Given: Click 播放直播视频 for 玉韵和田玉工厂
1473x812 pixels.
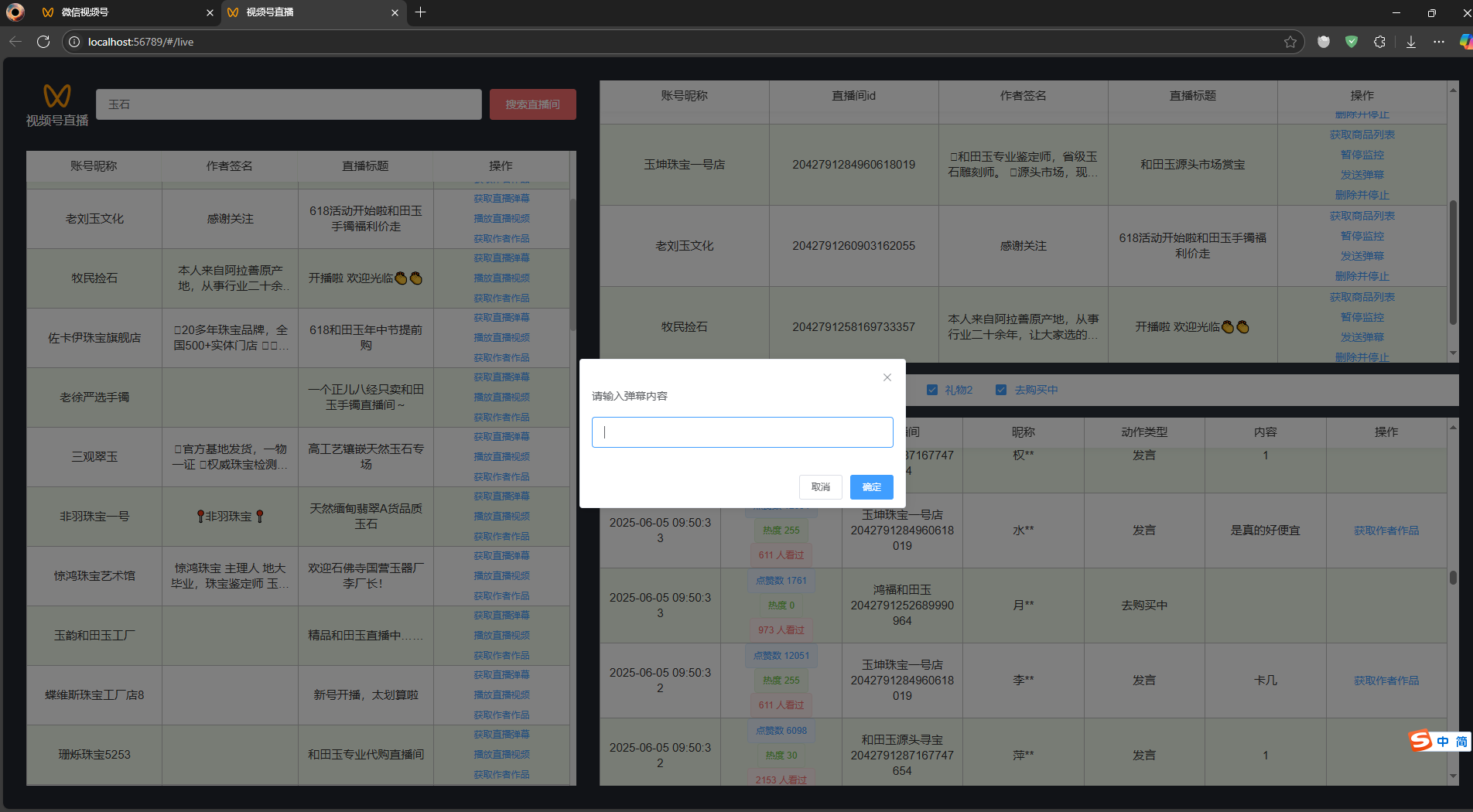Looking at the screenshot, I should [501, 636].
